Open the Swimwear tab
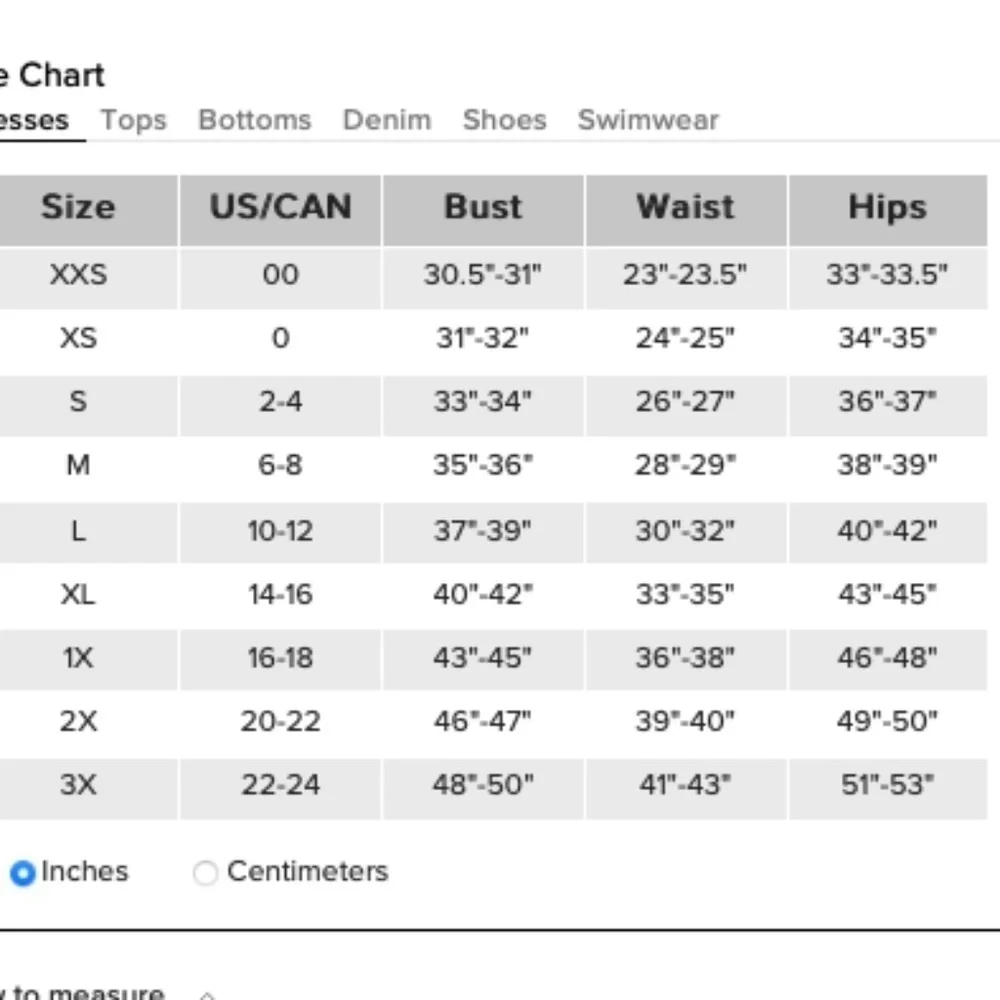This screenshot has height=1000, width=1000. point(648,120)
